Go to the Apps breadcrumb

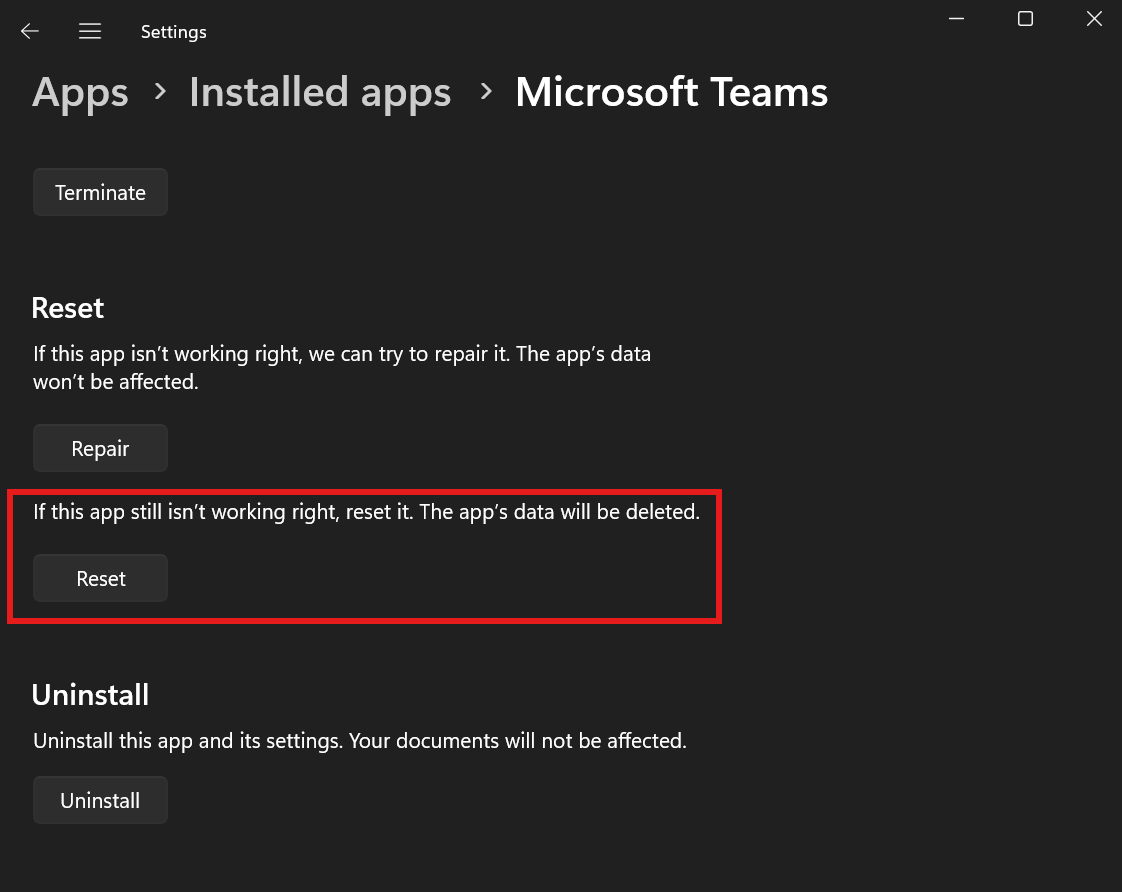coord(80,93)
